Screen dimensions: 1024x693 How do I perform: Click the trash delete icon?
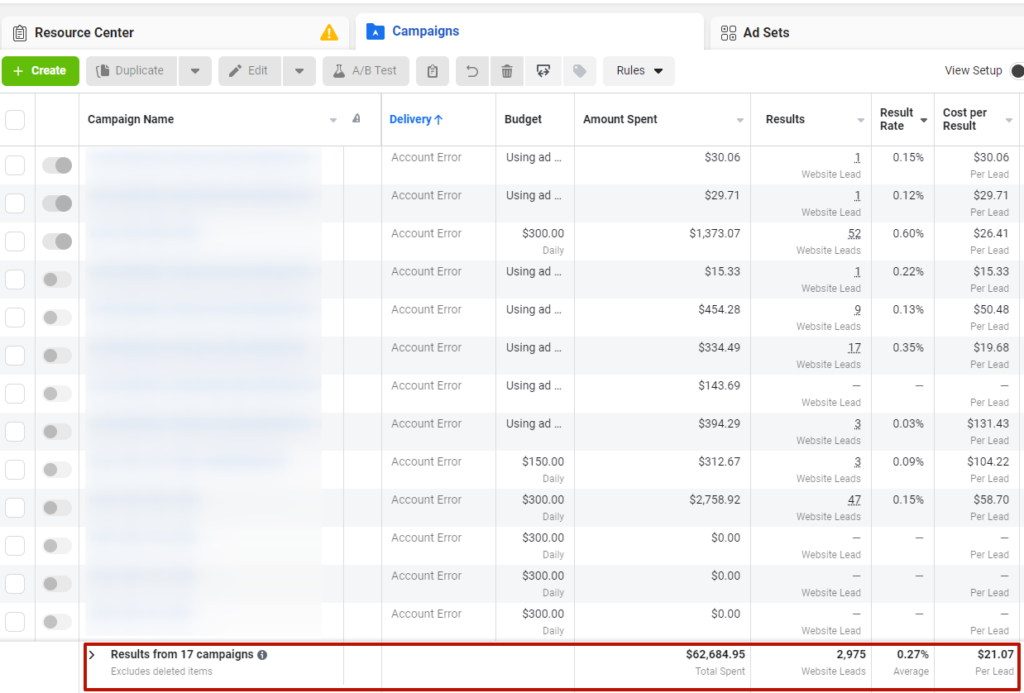(x=507, y=71)
